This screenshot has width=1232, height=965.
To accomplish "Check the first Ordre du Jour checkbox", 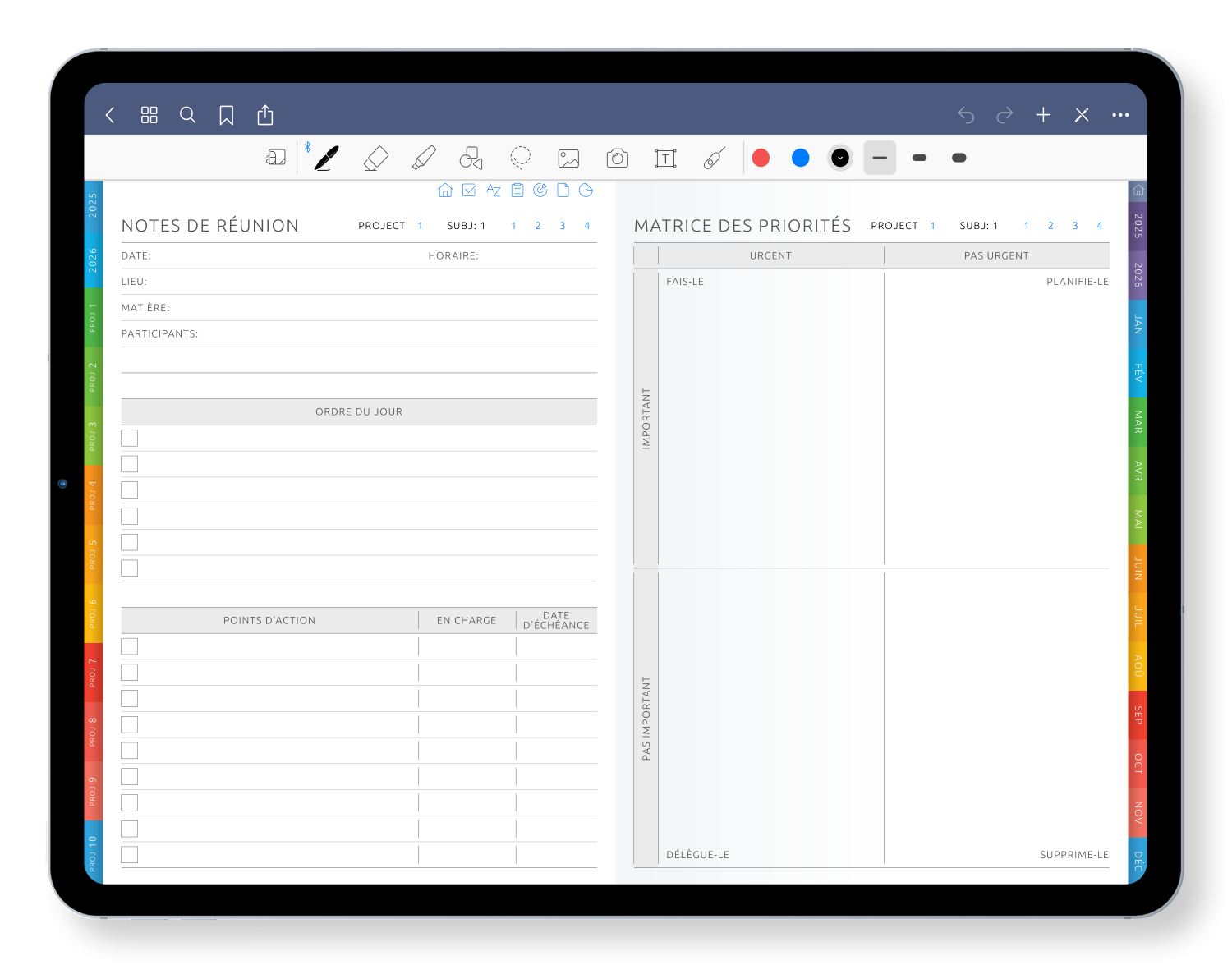I will click(130, 438).
